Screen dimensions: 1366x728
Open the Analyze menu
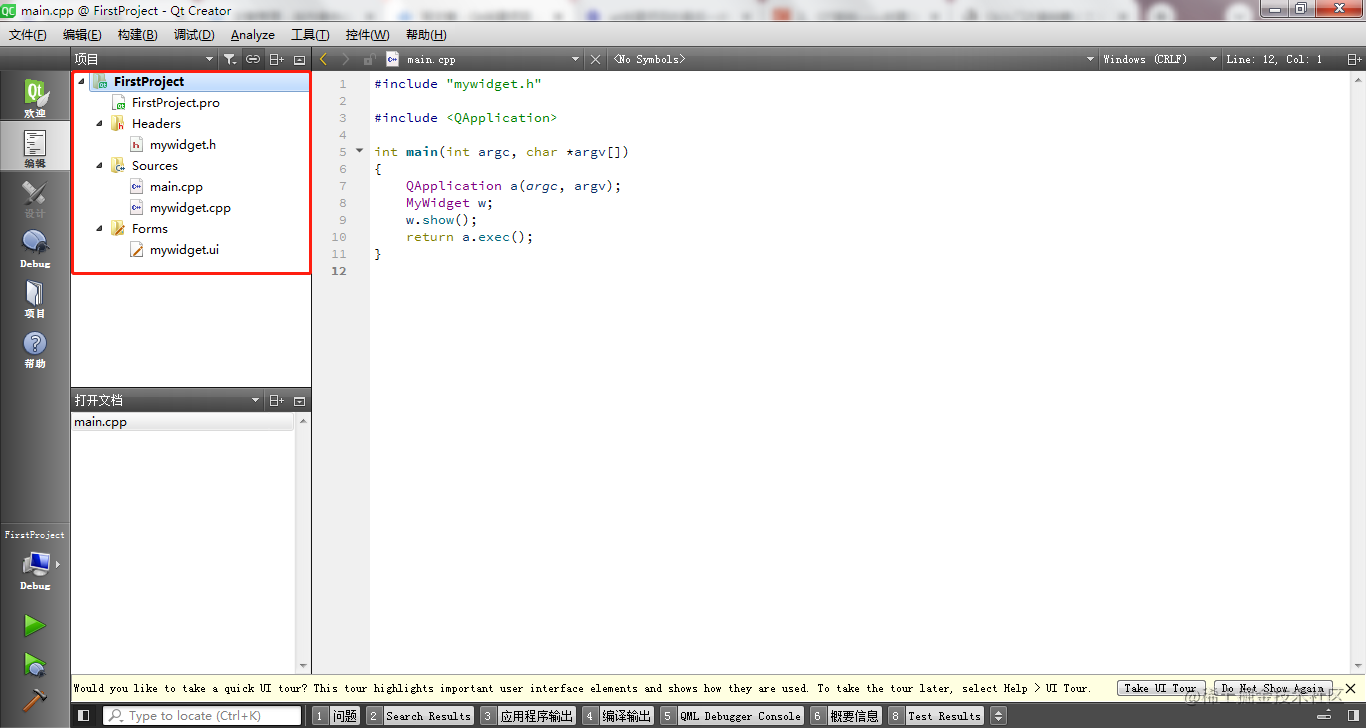pos(252,35)
